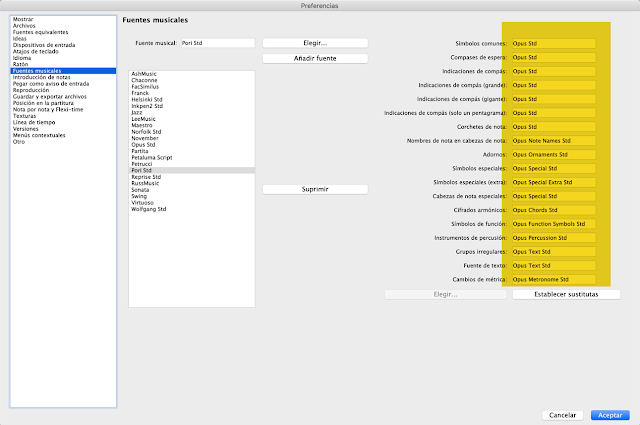Viewport: 640px width, 425px height.
Task: Open the Mostrar preferences page
Action: 23,19
